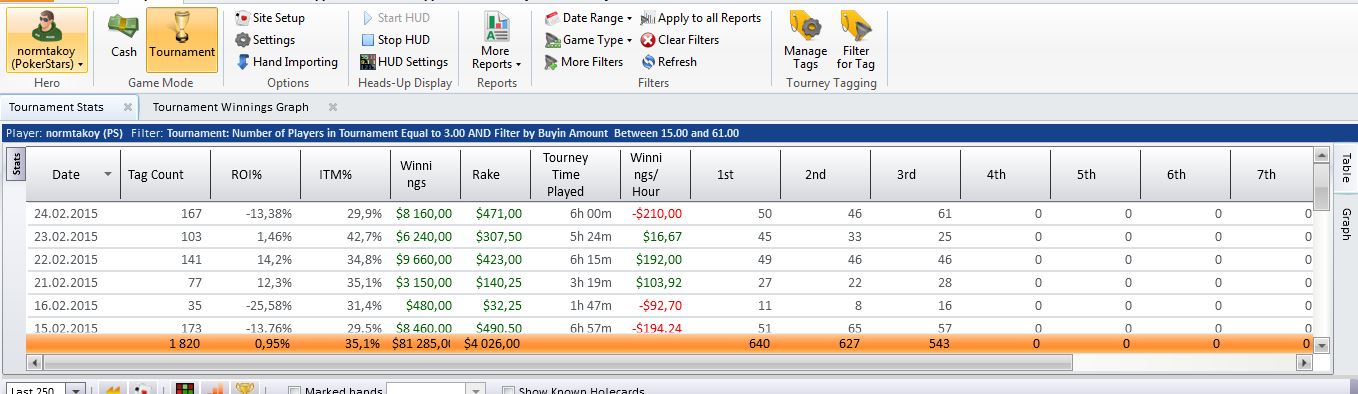Open More Filters
Viewport: 1358px width, 394px height.
click(584, 62)
